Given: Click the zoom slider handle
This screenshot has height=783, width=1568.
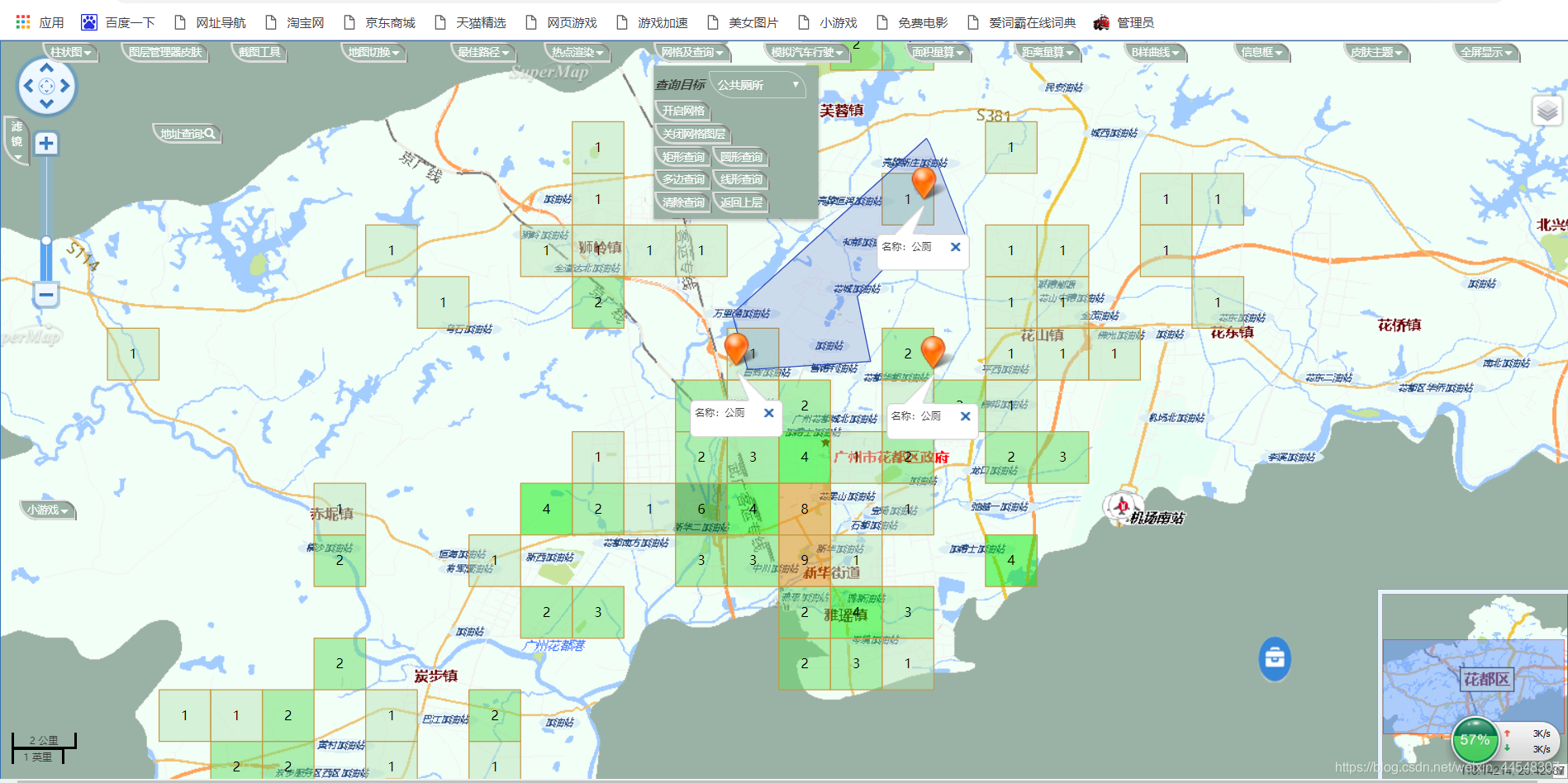Looking at the screenshot, I should coord(46,241).
